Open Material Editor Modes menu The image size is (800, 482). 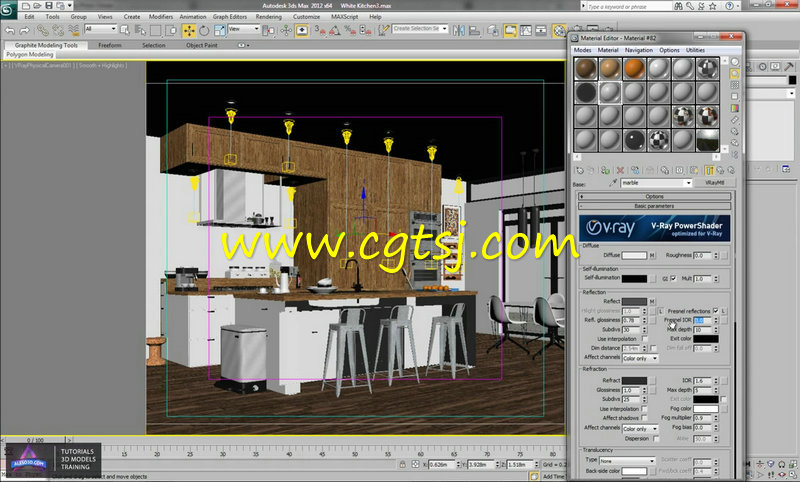[x=582, y=50]
